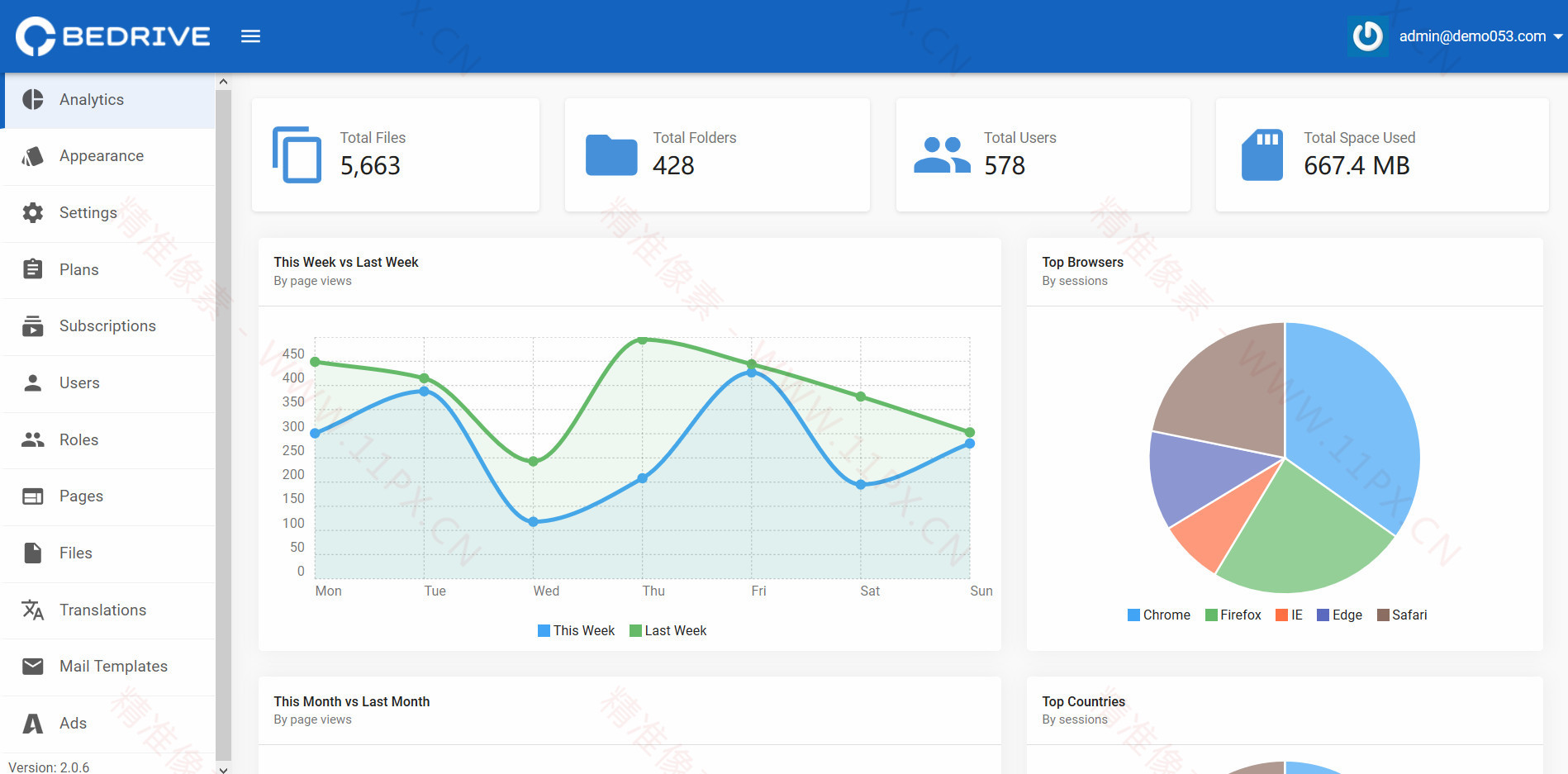Viewport: 1568px width, 774px height.
Task: Toggle the Last Week legend swatch
Action: (x=635, y=631)
